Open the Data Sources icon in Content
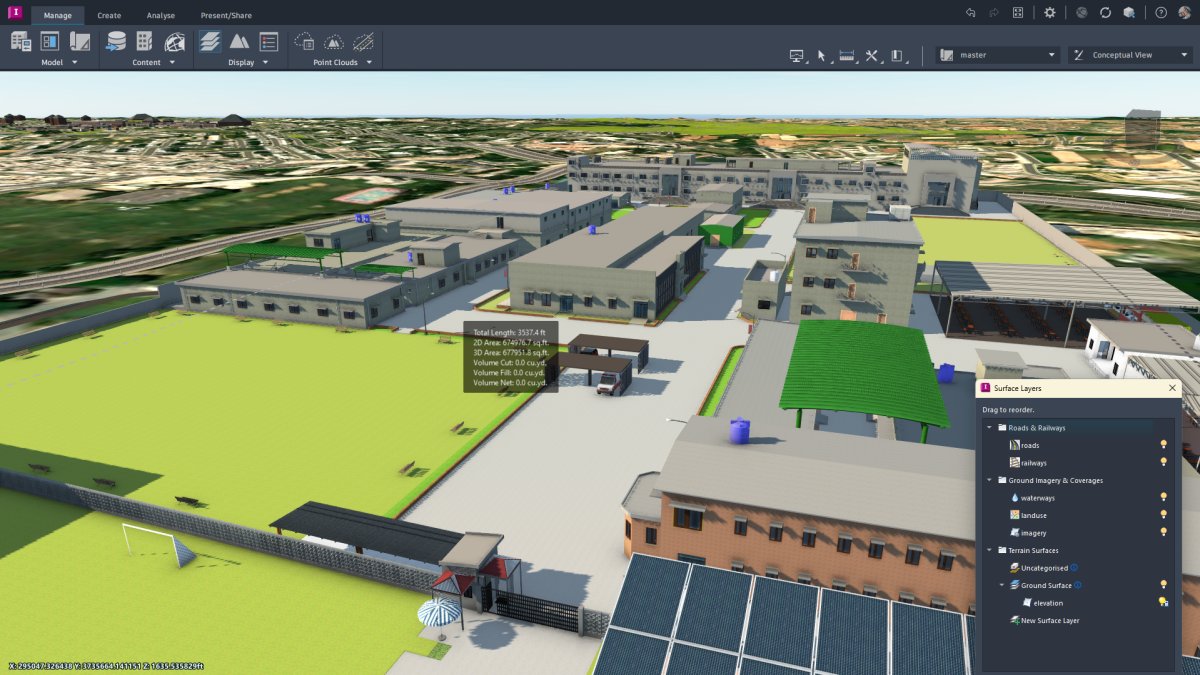The width and height of the screenshot is (1200, 675). [x=116, y=41]
